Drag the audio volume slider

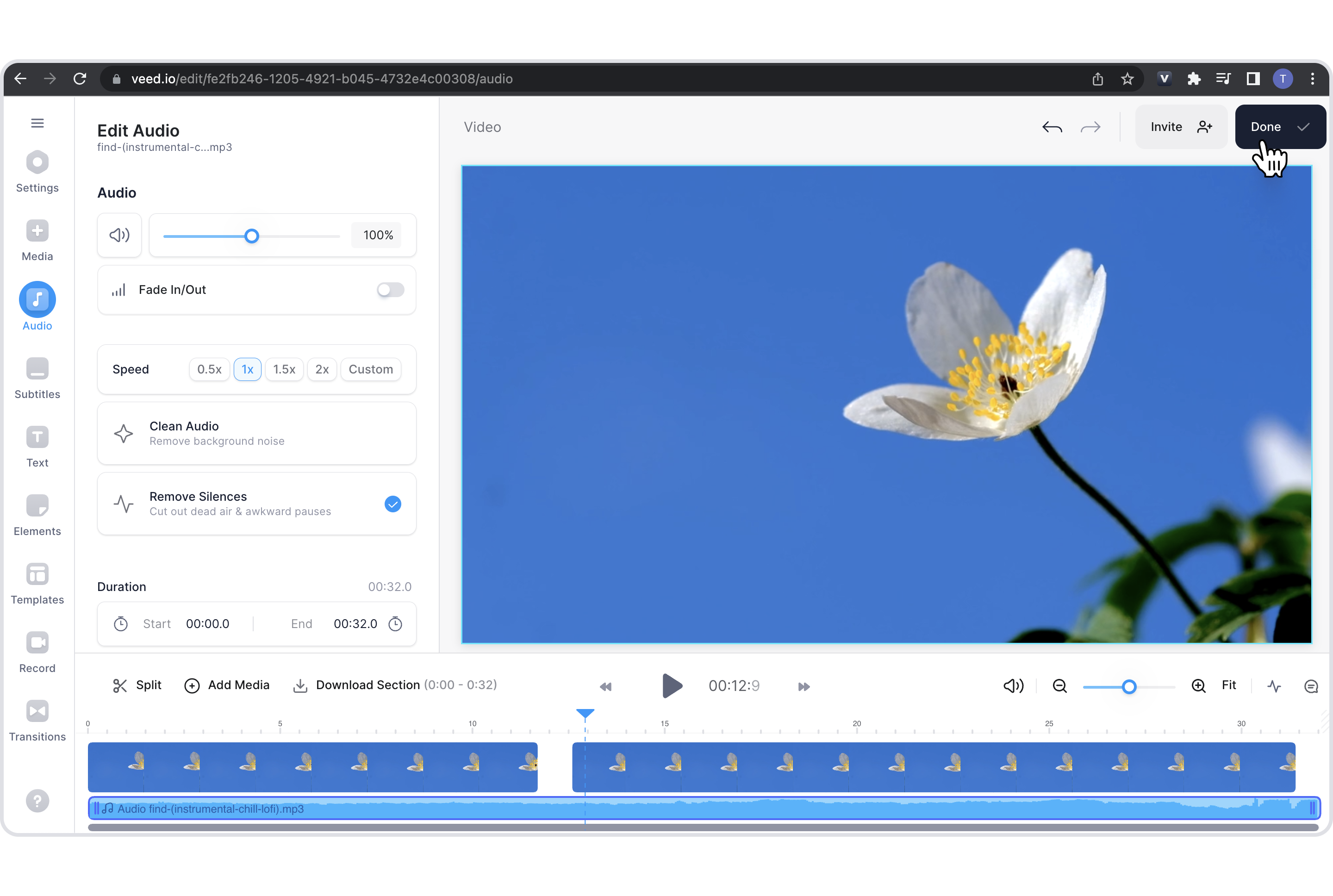(x=251, y=235)
